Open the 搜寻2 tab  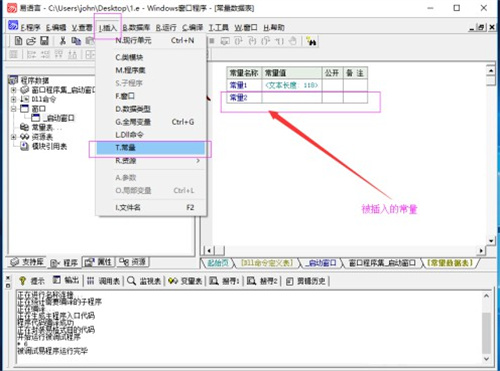[262, 281]
